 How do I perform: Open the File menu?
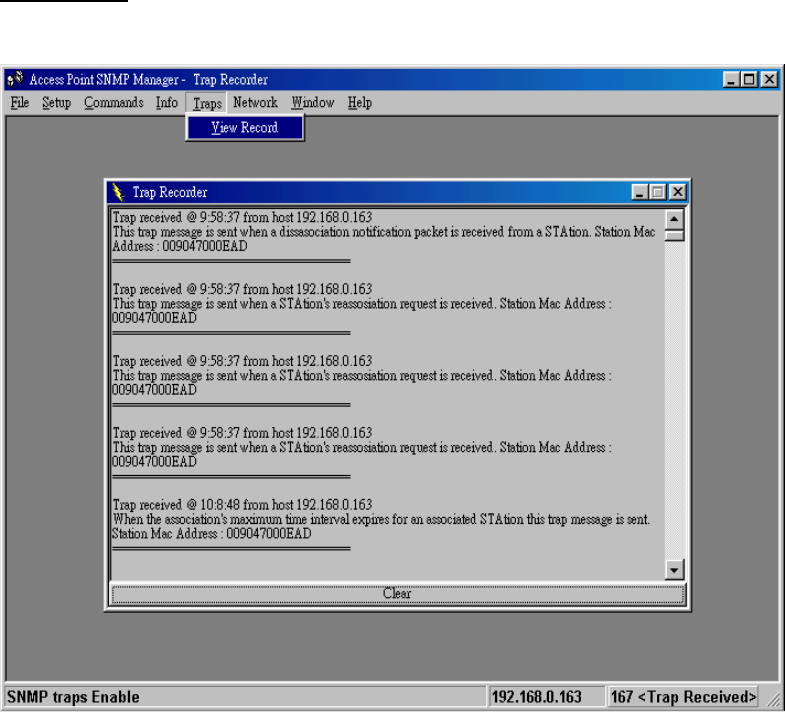click(x=20, y=103)
